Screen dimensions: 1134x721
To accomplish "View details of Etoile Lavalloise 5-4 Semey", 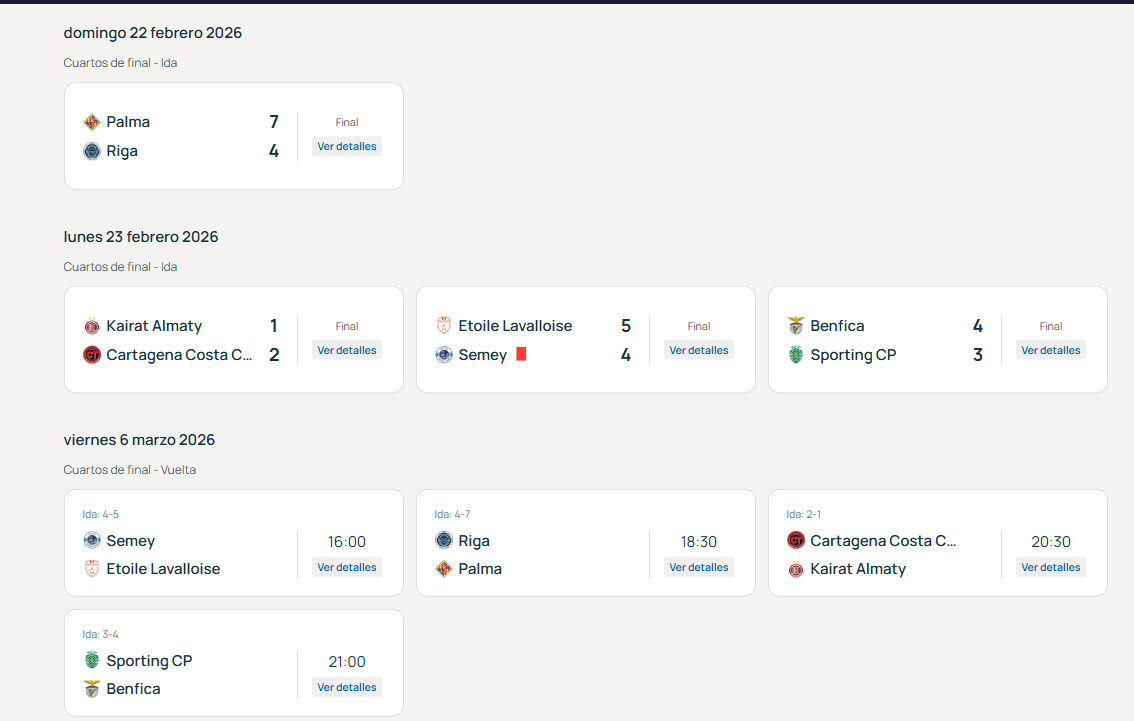I will click(698, 350).
